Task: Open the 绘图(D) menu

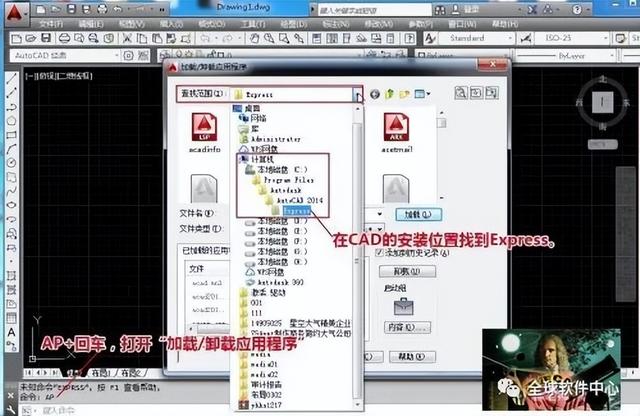Action: click(x=294, y=24)
